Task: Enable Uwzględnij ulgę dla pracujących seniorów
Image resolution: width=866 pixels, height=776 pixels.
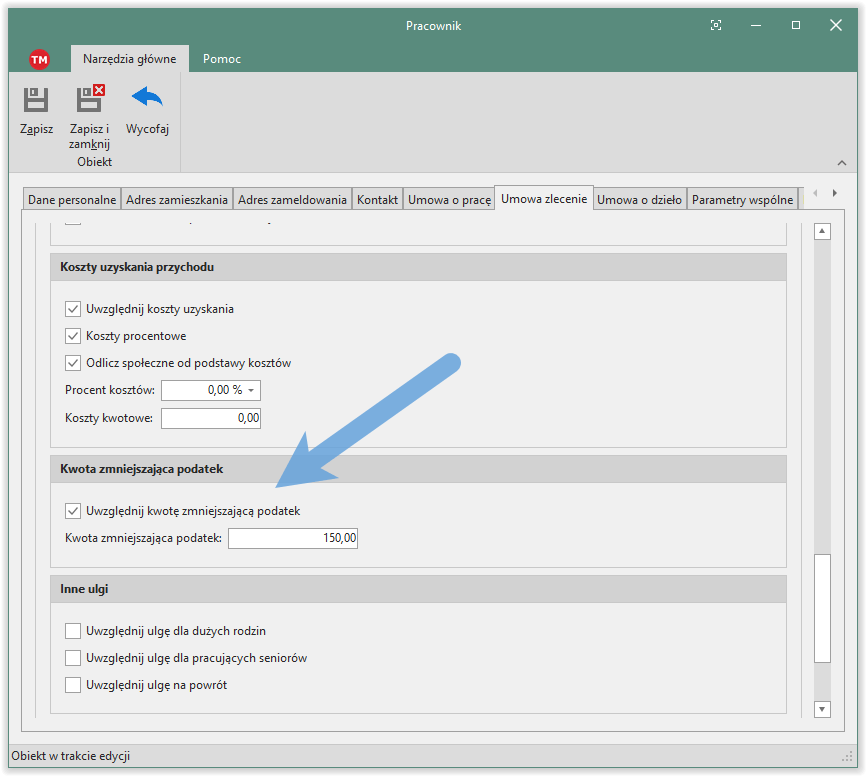Action: click(x=73, y=658)
